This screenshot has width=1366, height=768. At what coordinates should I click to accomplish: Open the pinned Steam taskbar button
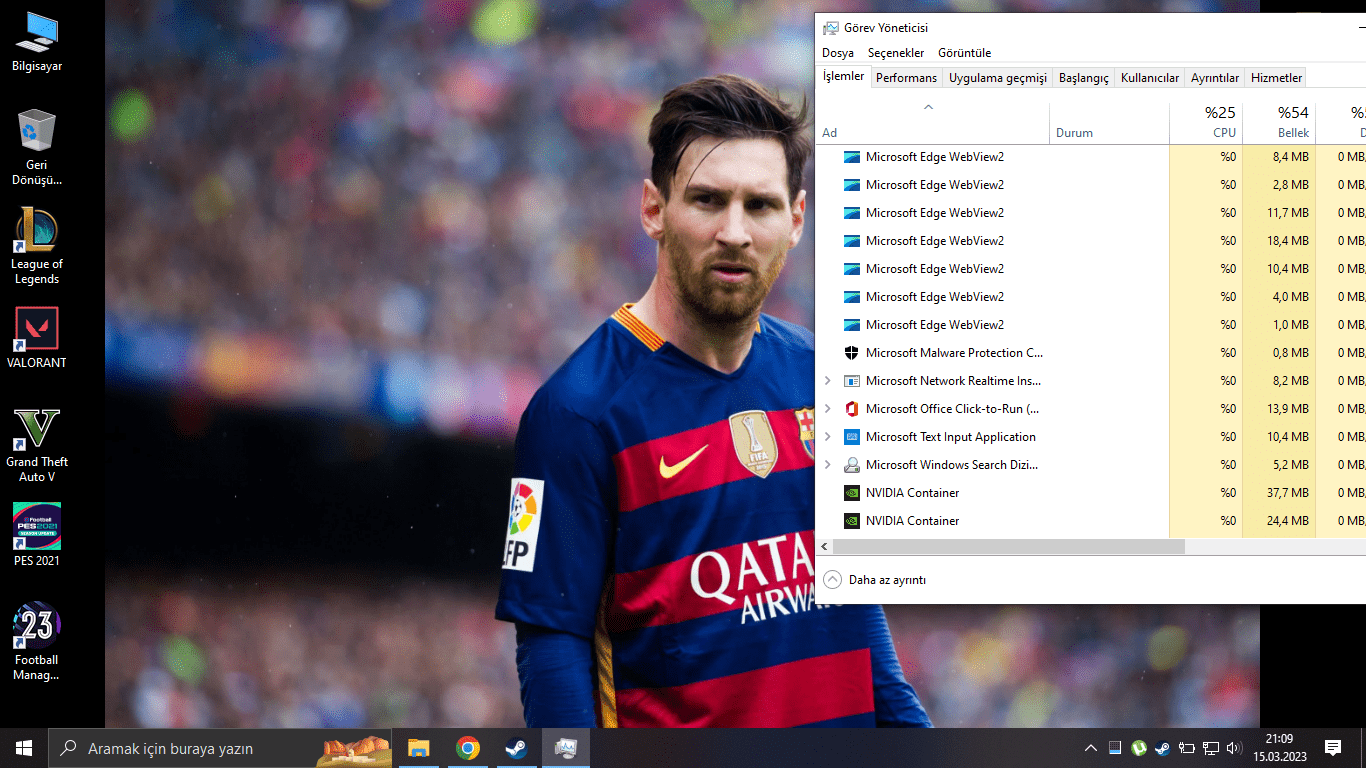pyautogui.click(x=515, y=748)
